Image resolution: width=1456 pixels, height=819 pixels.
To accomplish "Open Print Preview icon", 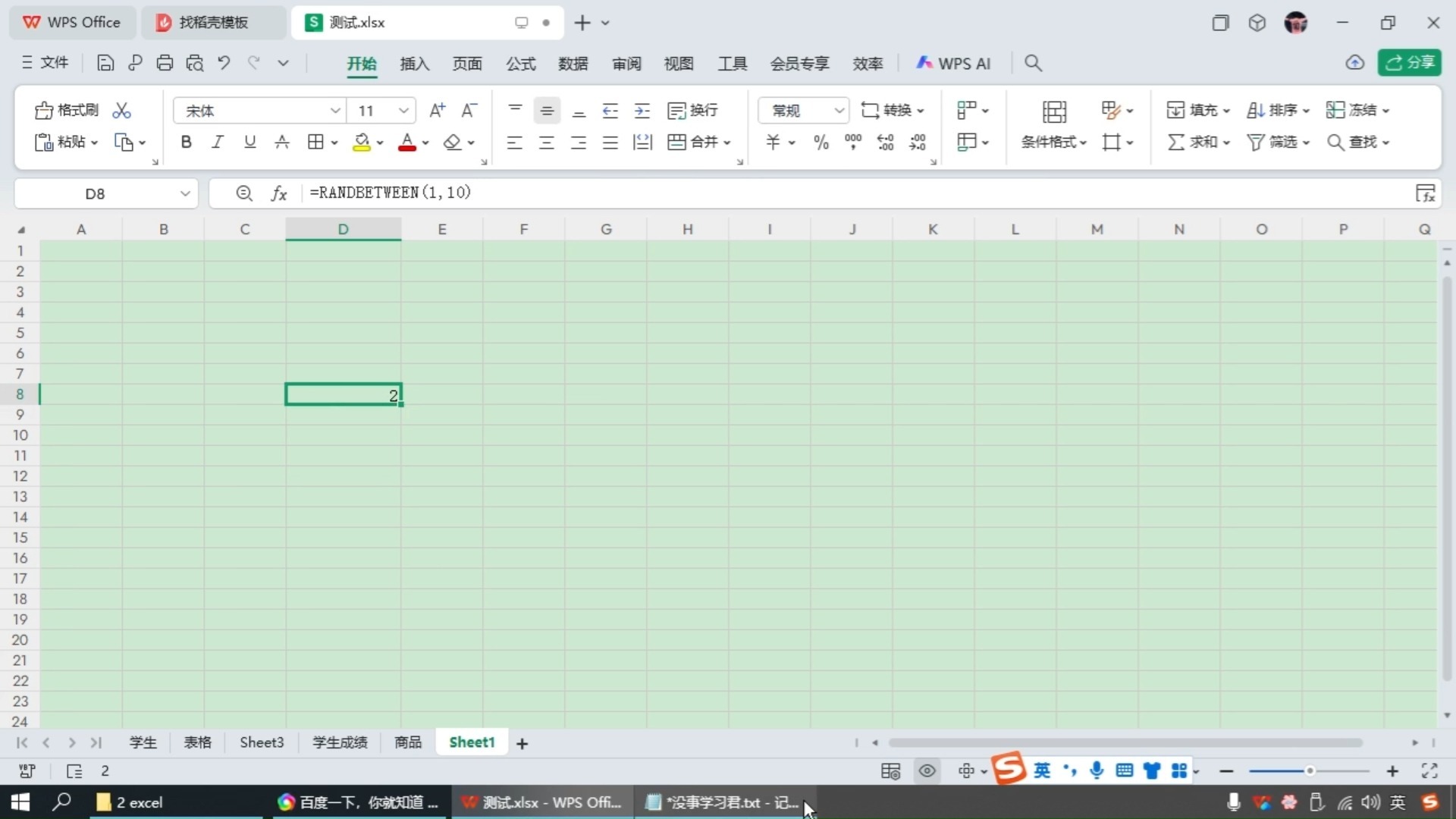I will coord(195,63).
